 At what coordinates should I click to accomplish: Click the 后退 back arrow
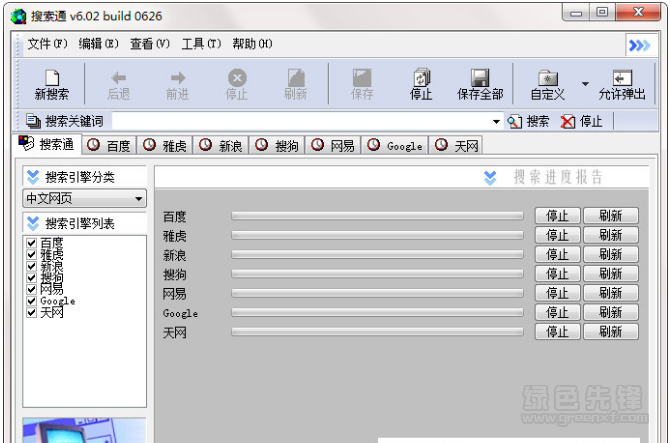118,78
